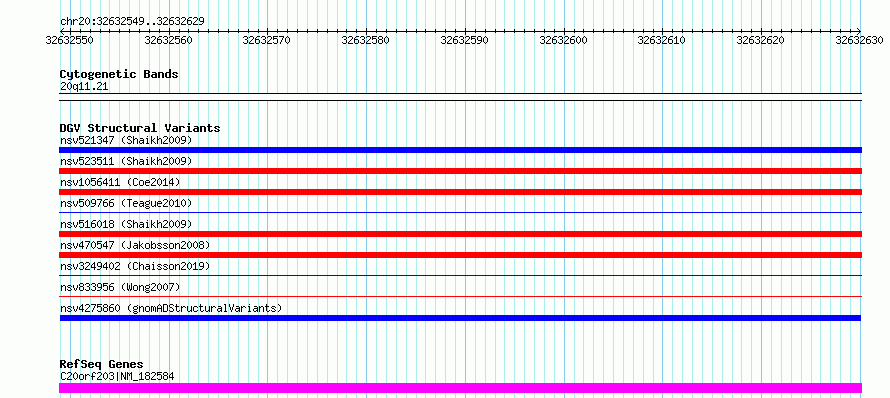The image size is (890, 398).
Task: Click the magenta C20orf203 gene bar
Action: point(460,388)
